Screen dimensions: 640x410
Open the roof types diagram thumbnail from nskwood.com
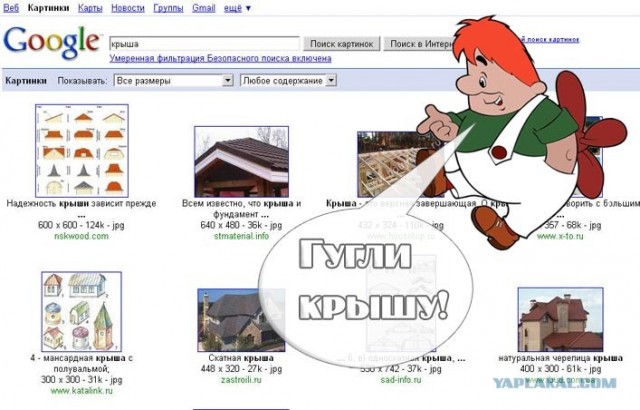pyautogui.click(x=82, y=151)
